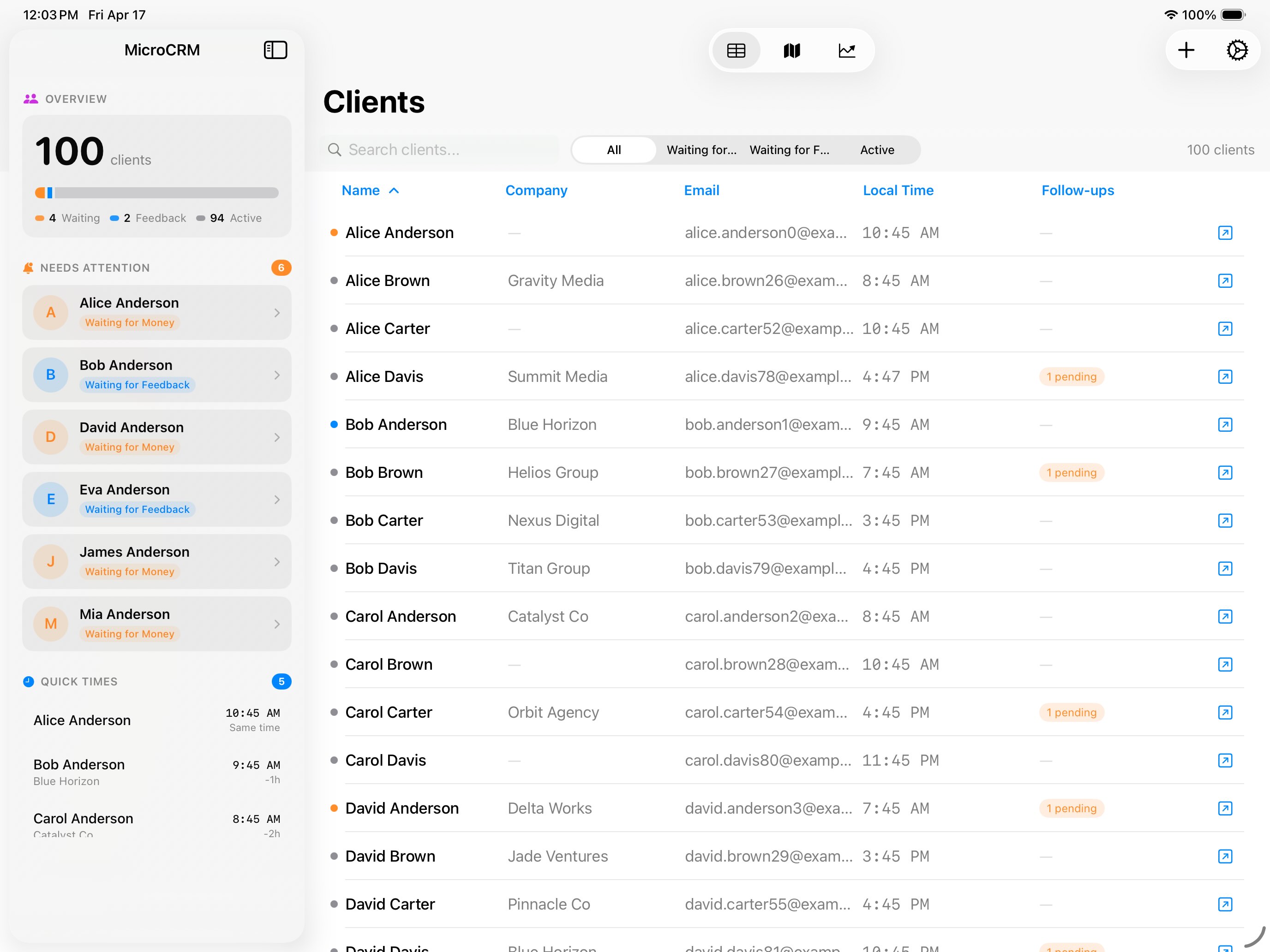Open Bob Brown's detail link icon

click(1225, 472)
